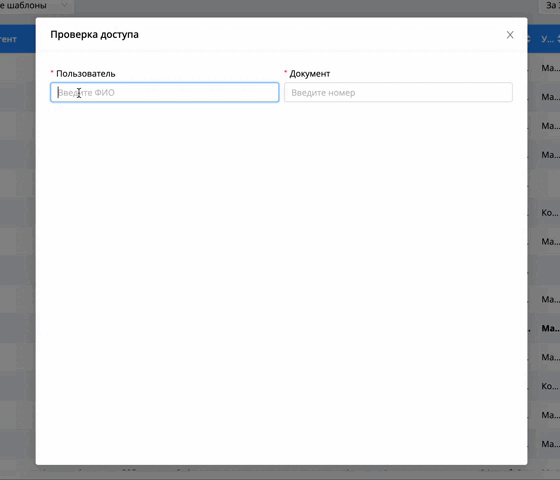
Task: Expand the шаблоны dropdown chevron arrow
Action: (x=64, y=5)
